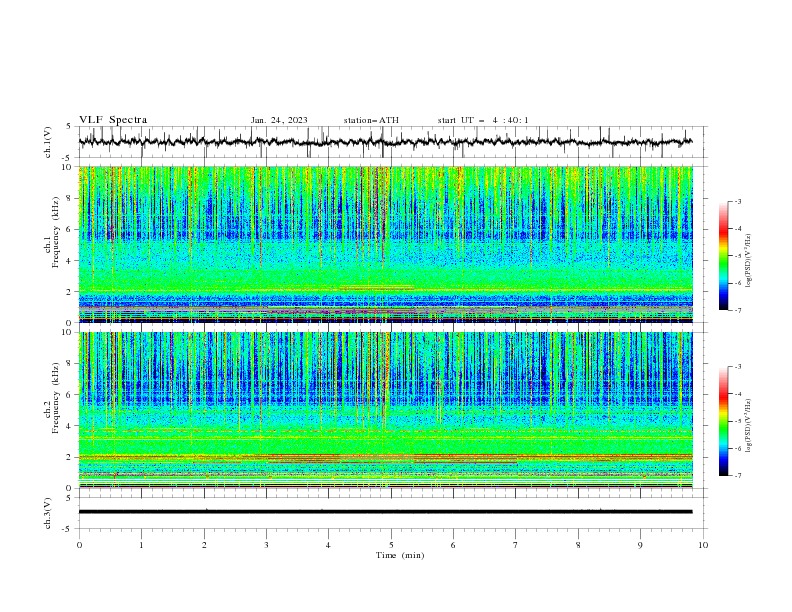Click the "6" kHz tick of ch.1 spectrogram
Image resolution: width=792 pixels, height=612 pixels.
tap(70, 230)
